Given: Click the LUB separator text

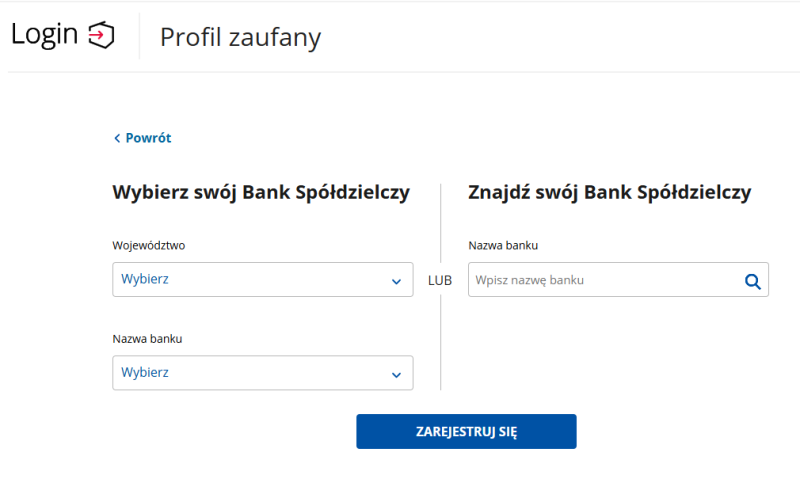Looking at the screenshot, I should coord(440,281).
